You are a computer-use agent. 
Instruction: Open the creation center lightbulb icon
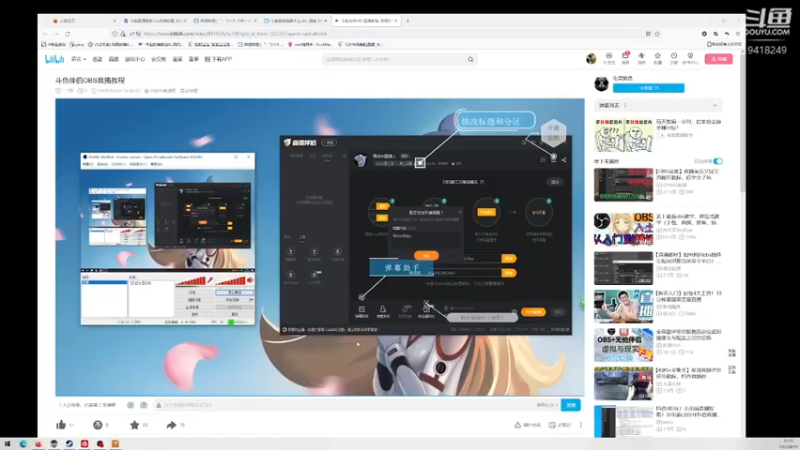point(690,58)
